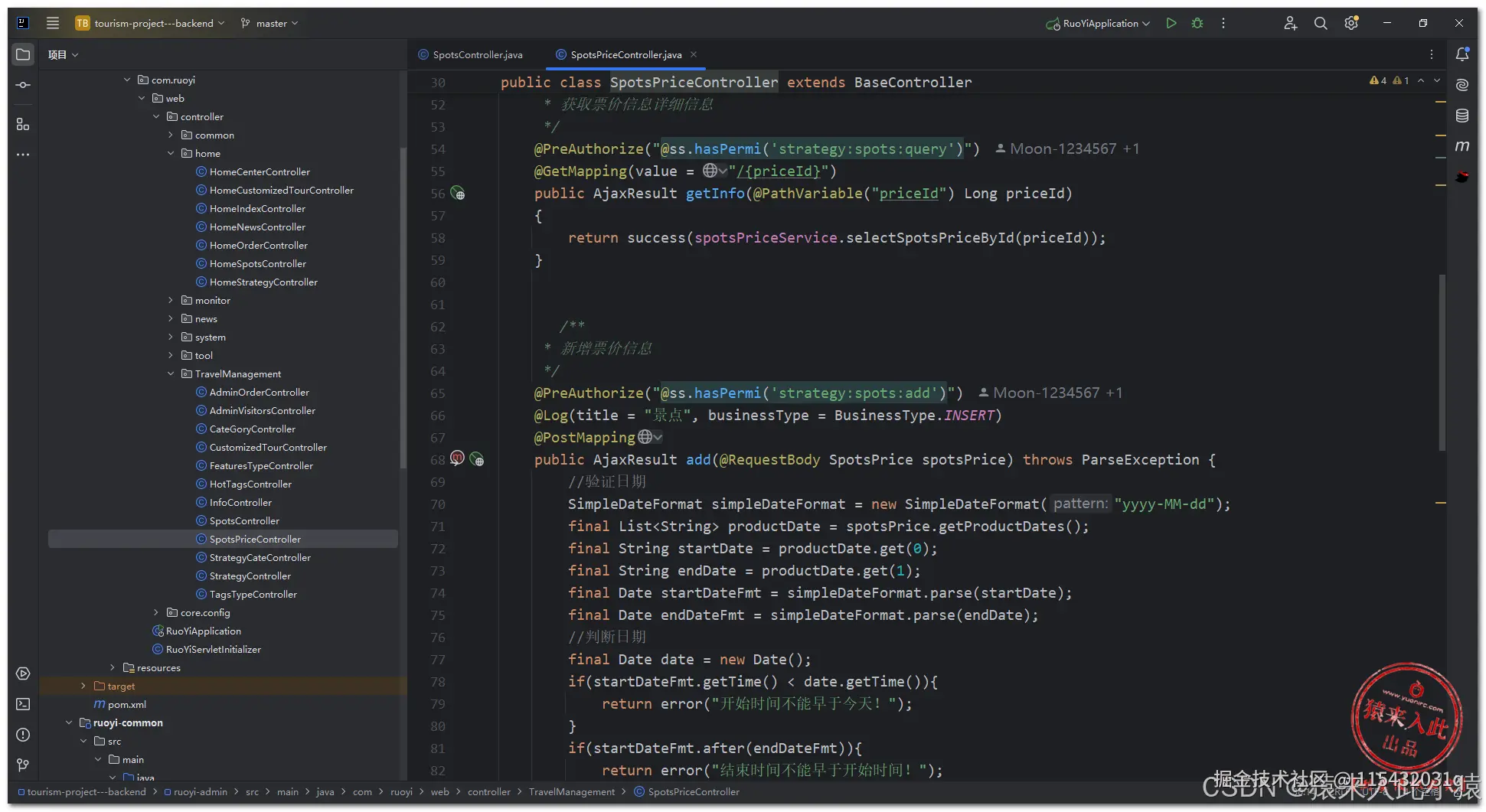Open more run actions menu
The image size is (1486, 812).
click(1223, 23)
